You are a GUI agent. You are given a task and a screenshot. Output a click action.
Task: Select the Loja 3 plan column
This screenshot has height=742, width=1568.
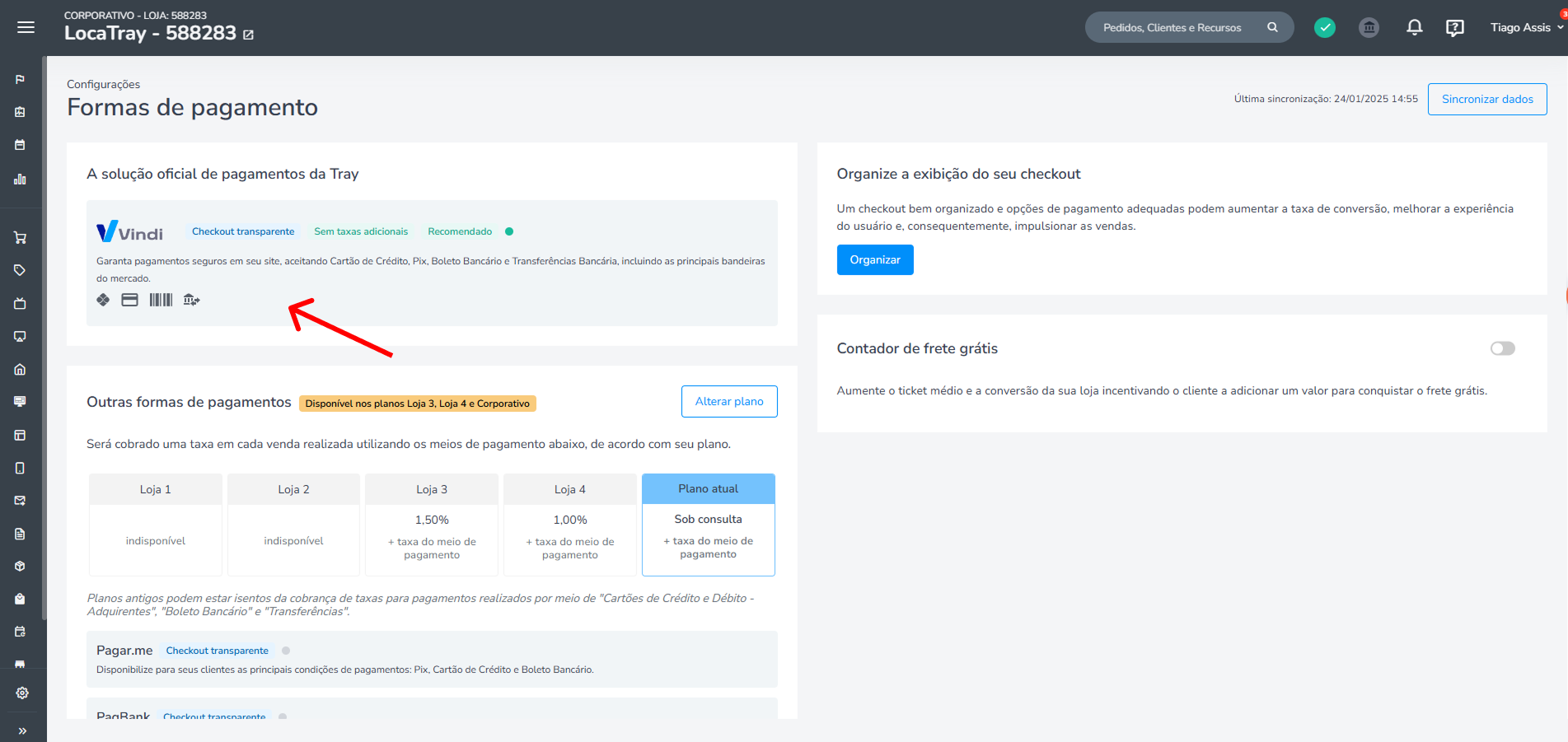pos(432,525)
